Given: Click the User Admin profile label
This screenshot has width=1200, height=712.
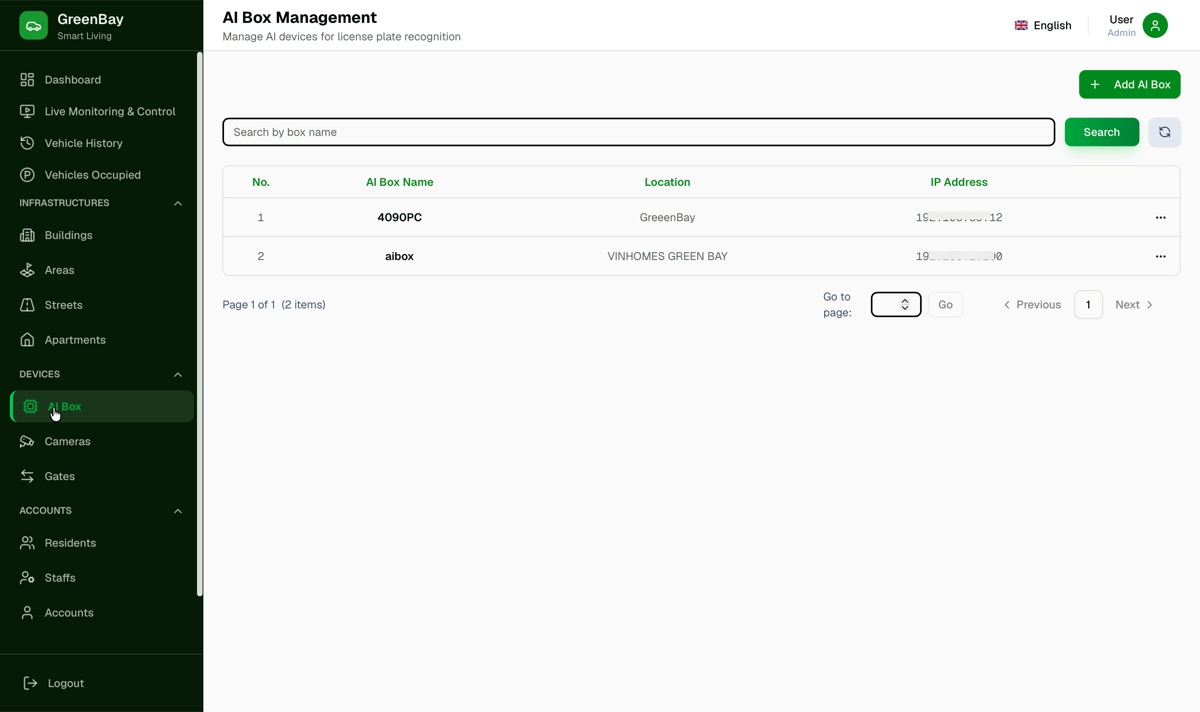Looking at the screenshot, I should coord(1121,26).
